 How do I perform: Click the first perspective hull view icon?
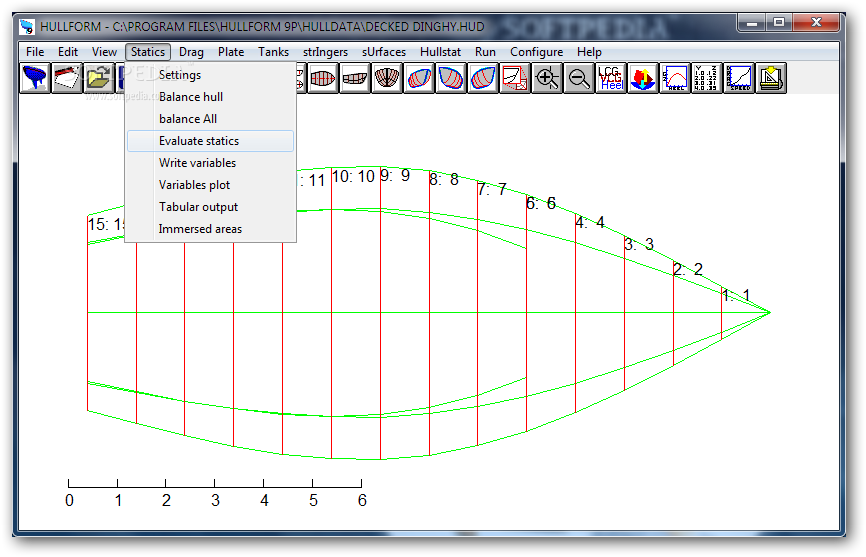pos(419,78)
